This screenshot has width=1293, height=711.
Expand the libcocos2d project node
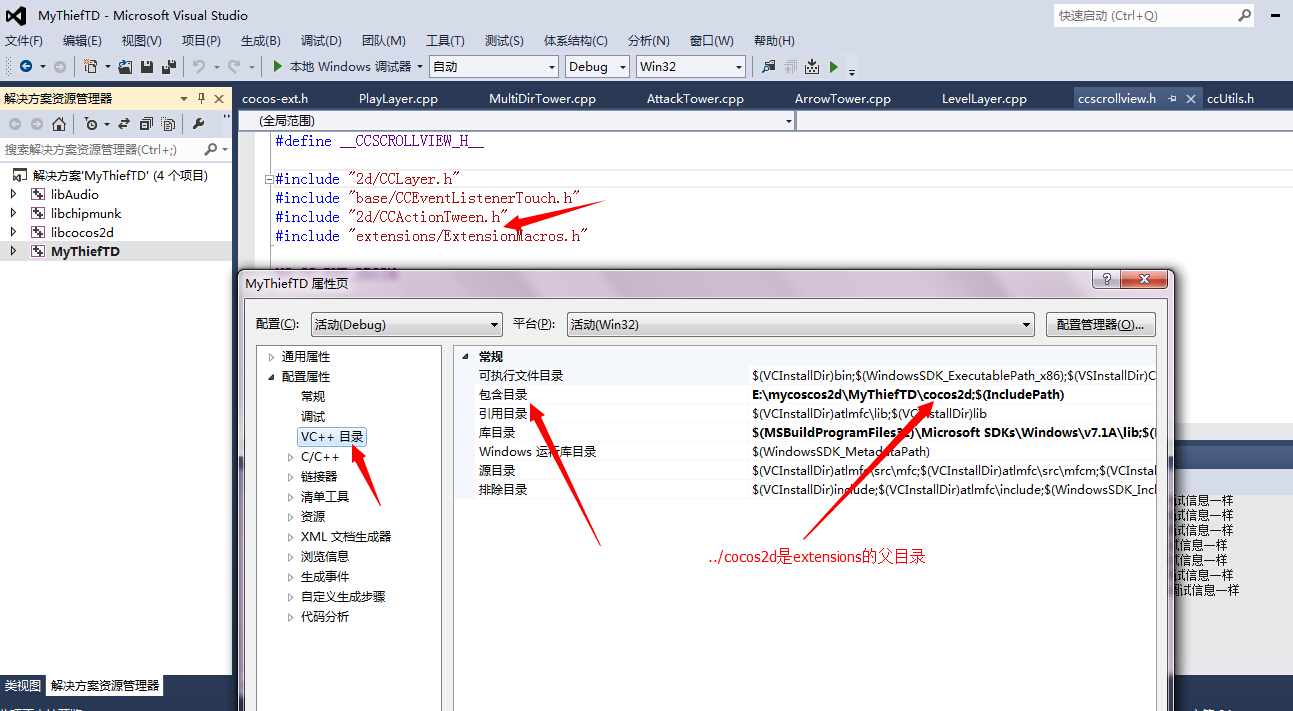click(13, 232)
